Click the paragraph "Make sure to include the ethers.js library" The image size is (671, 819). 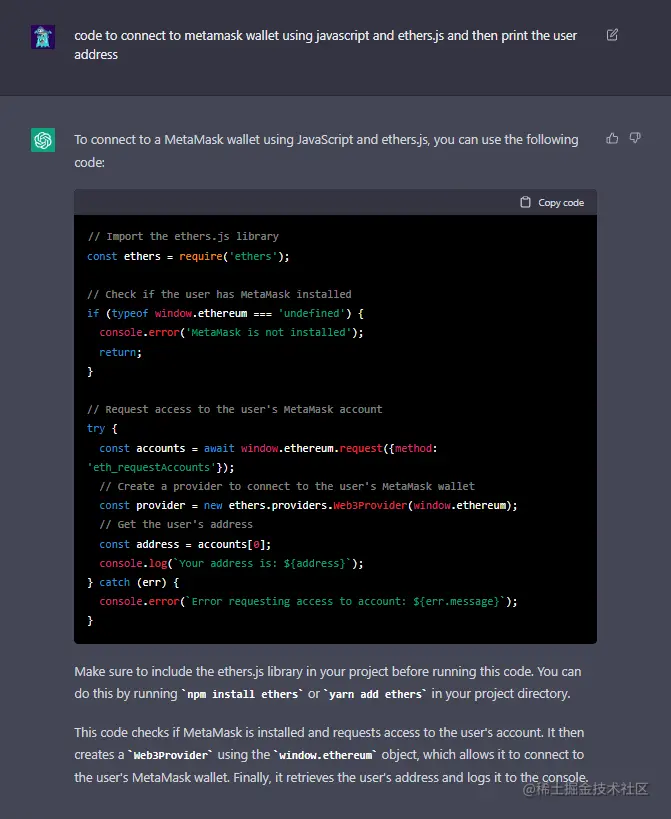point(328,683)
